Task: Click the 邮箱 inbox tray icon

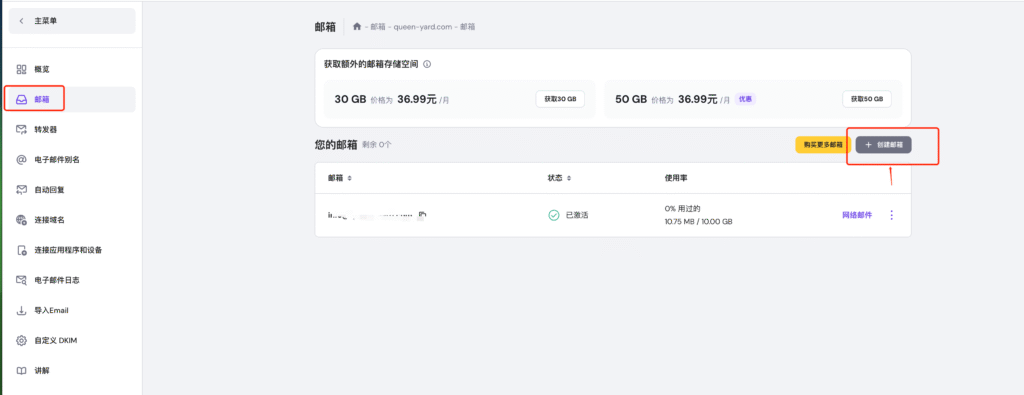Action: (22, 99)
